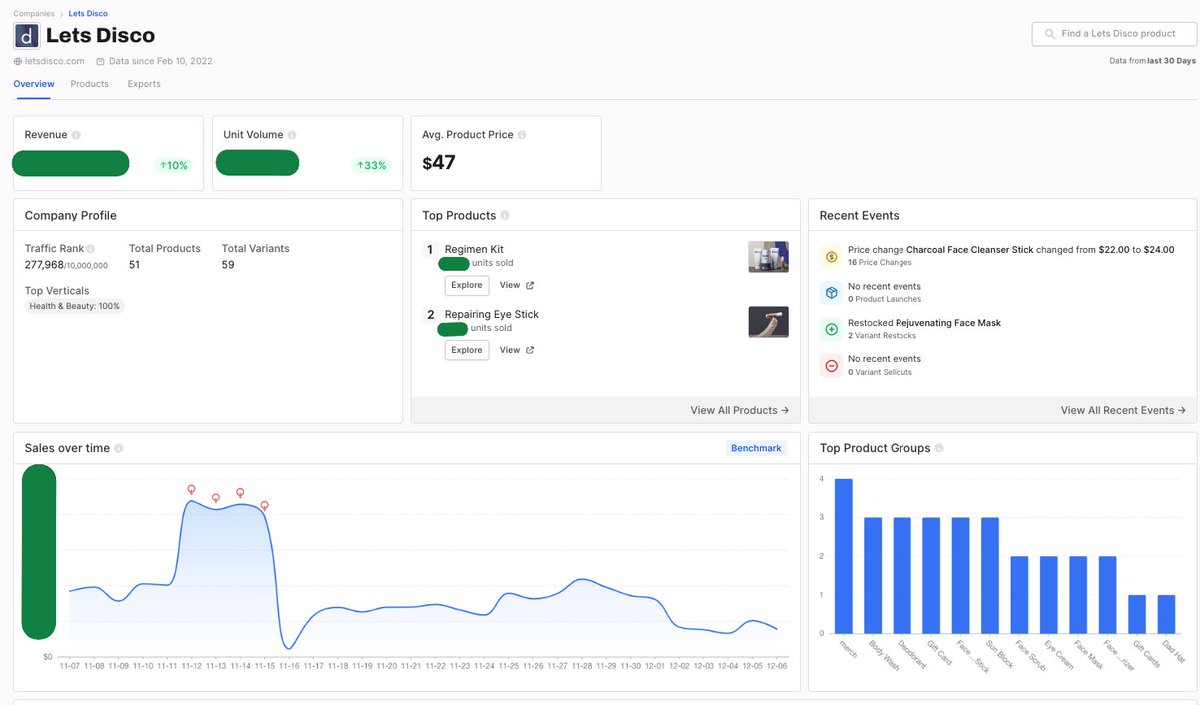Click the green plus restock event icon
The width and height of the screenshot is (1200, 705).
coord(832,329)
